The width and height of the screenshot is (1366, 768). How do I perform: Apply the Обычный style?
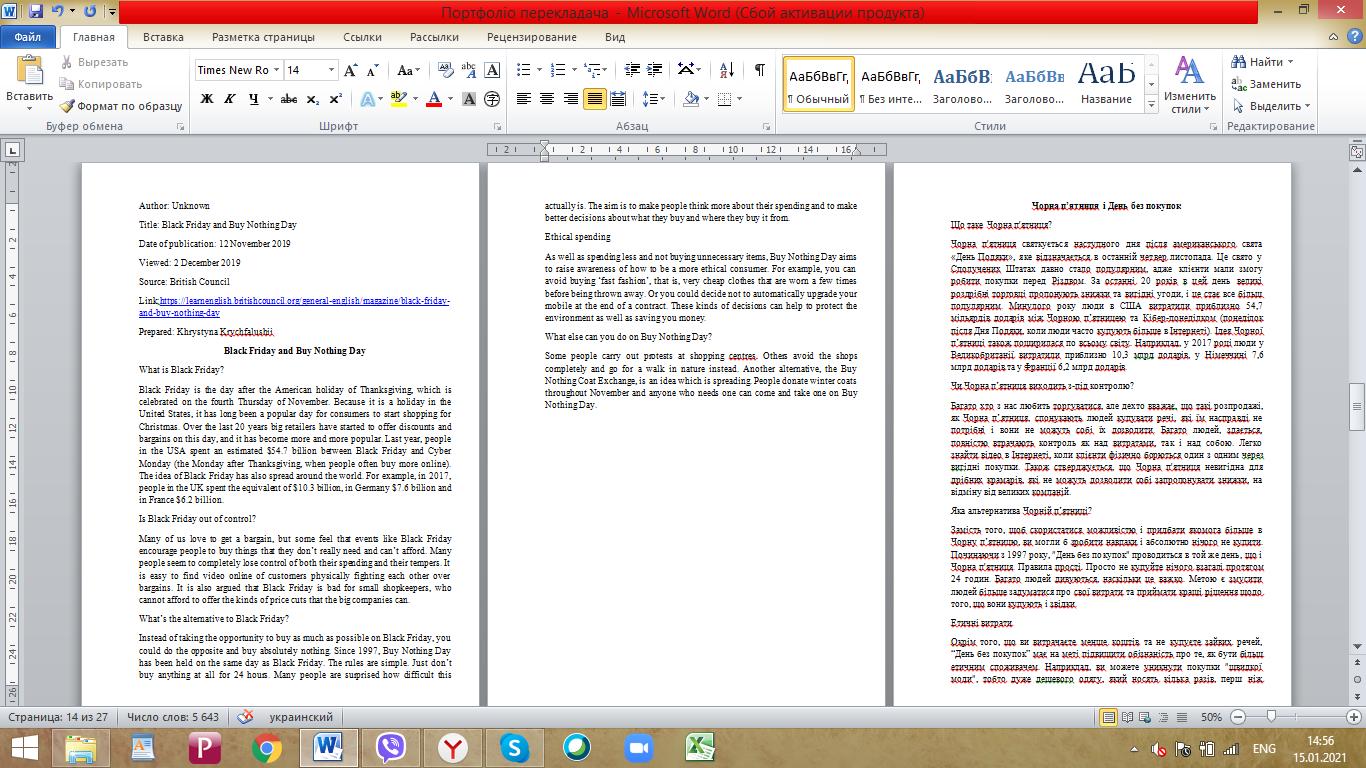(819, 84)
